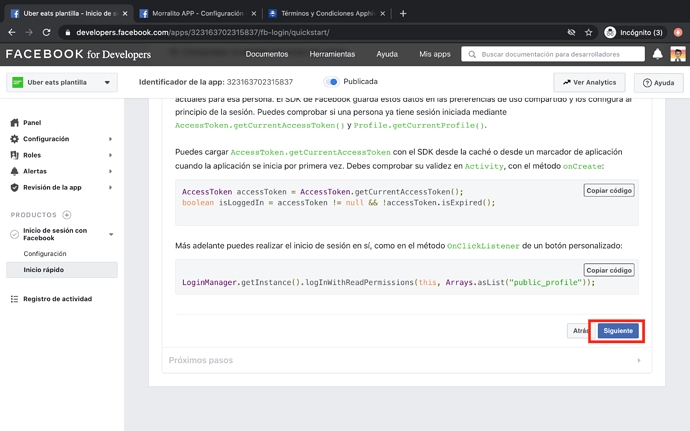Click the Siguiente button
This screenshot has width=690, height=431.
pos(618,331)
